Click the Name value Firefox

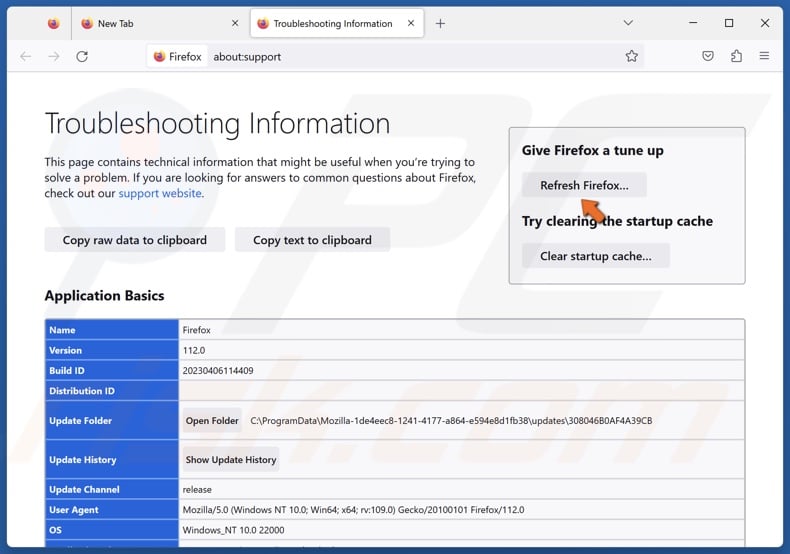pyautogui.click(x=196, y=330)
